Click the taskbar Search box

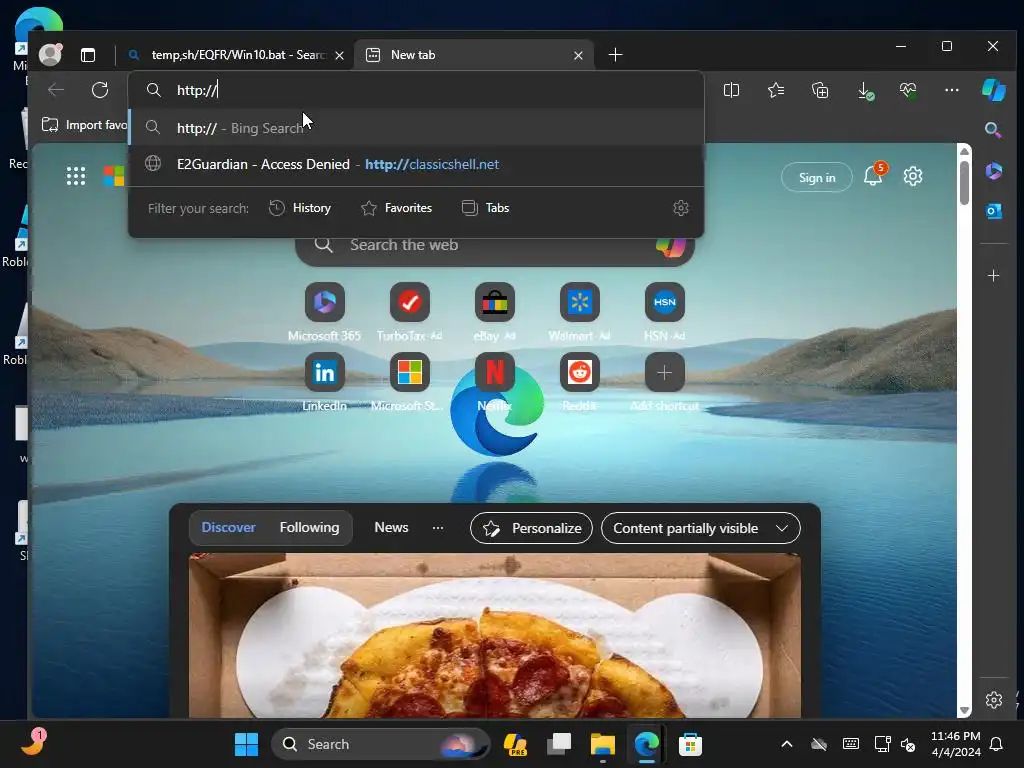pos(381,744)
